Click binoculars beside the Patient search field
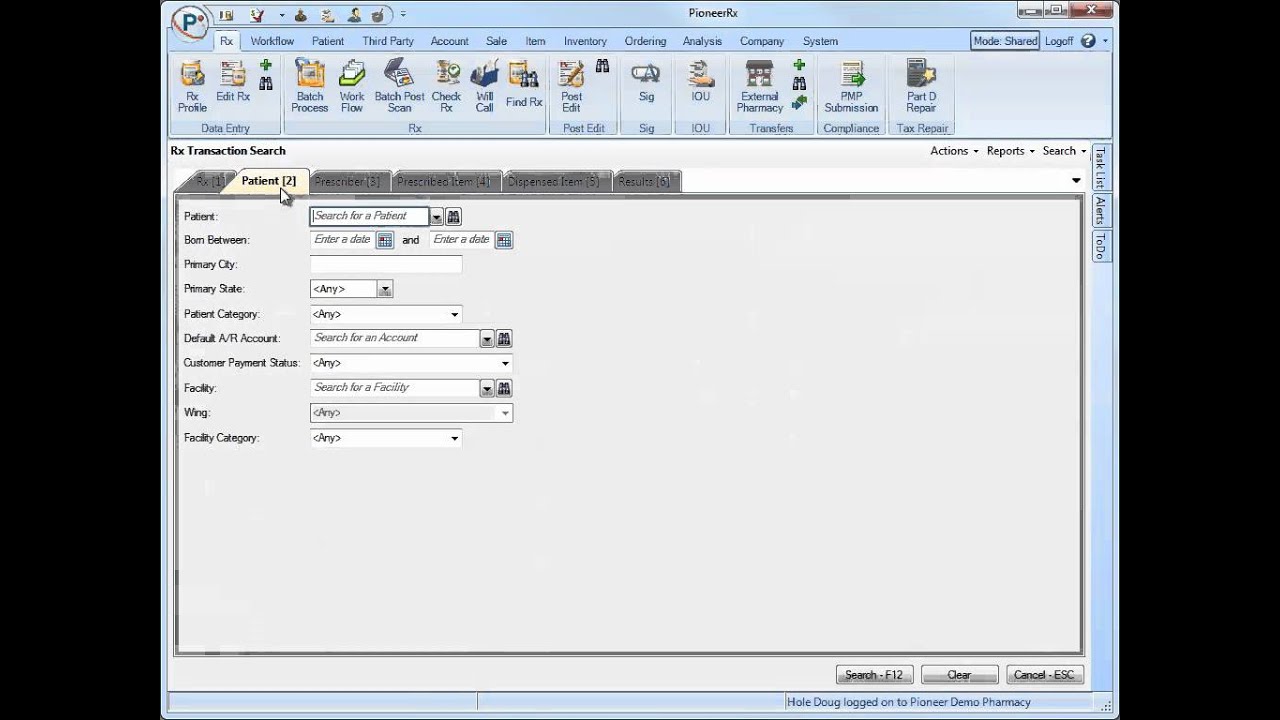Screen dimensions: 1280x720 click(x=453, y=216)
